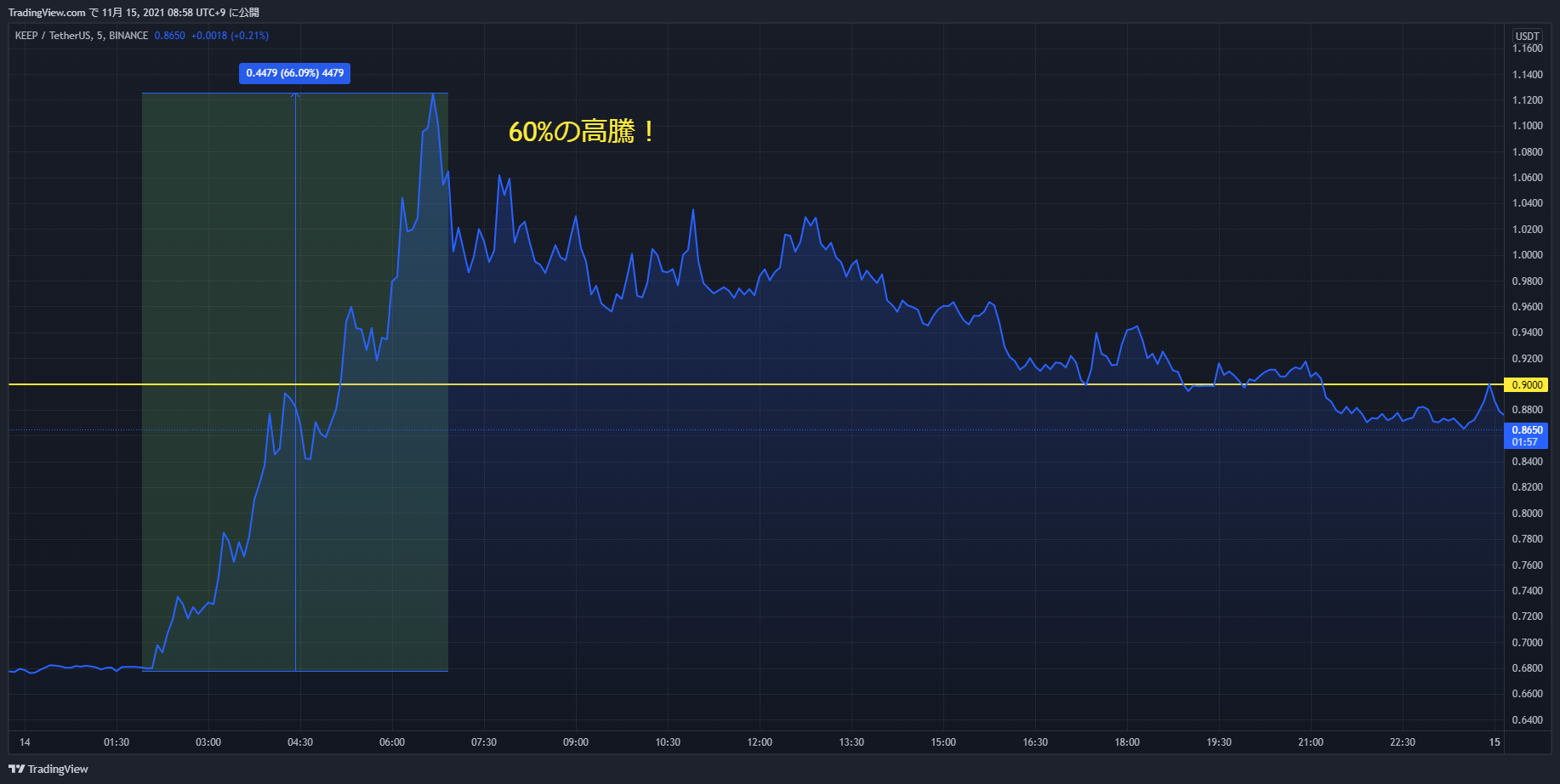
Task: Click the 04:30 time axis label
Action: click(300, 742)
